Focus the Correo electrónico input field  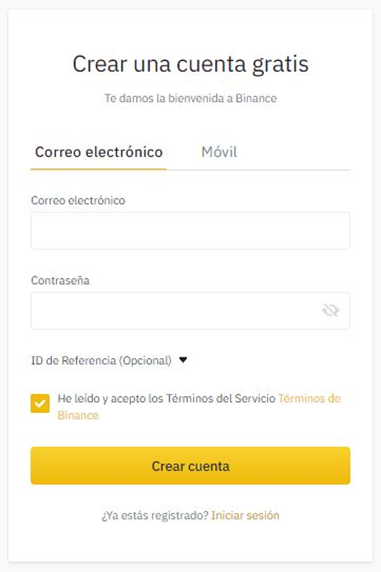pyautogui.click(x=190, y=231)
